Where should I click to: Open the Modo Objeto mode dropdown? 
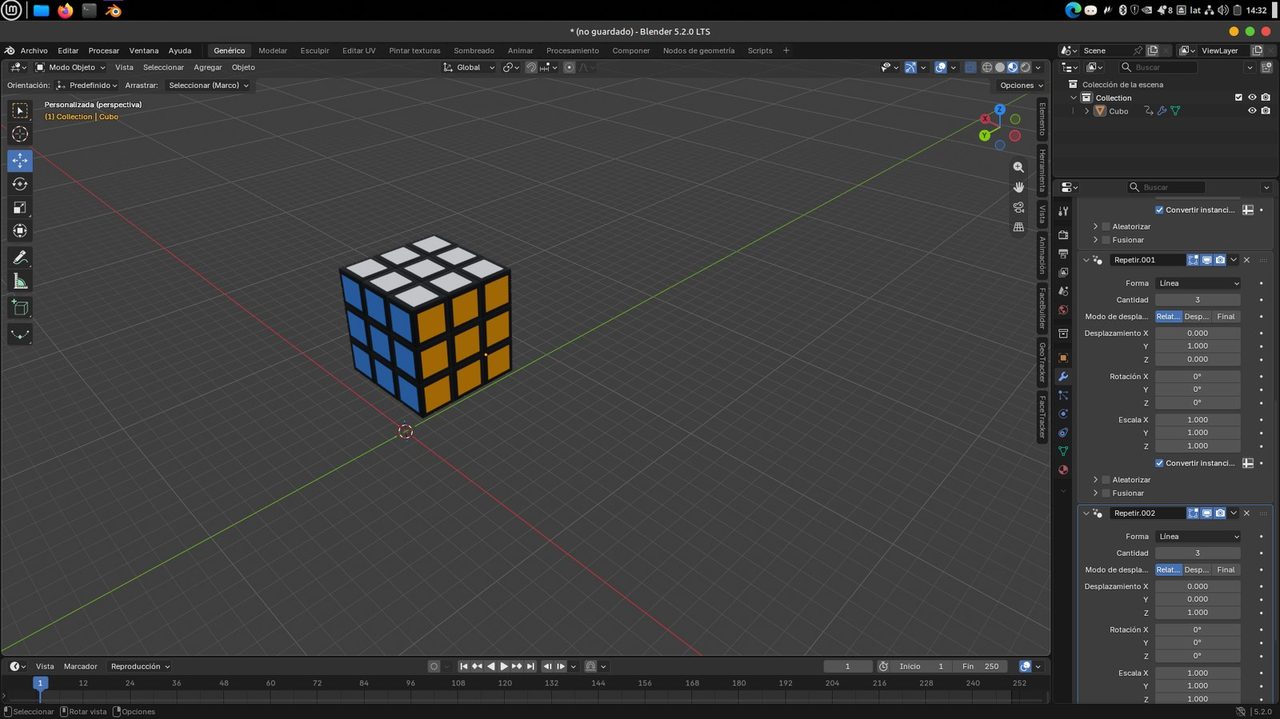pyautogui.click(x=71, y=67)
